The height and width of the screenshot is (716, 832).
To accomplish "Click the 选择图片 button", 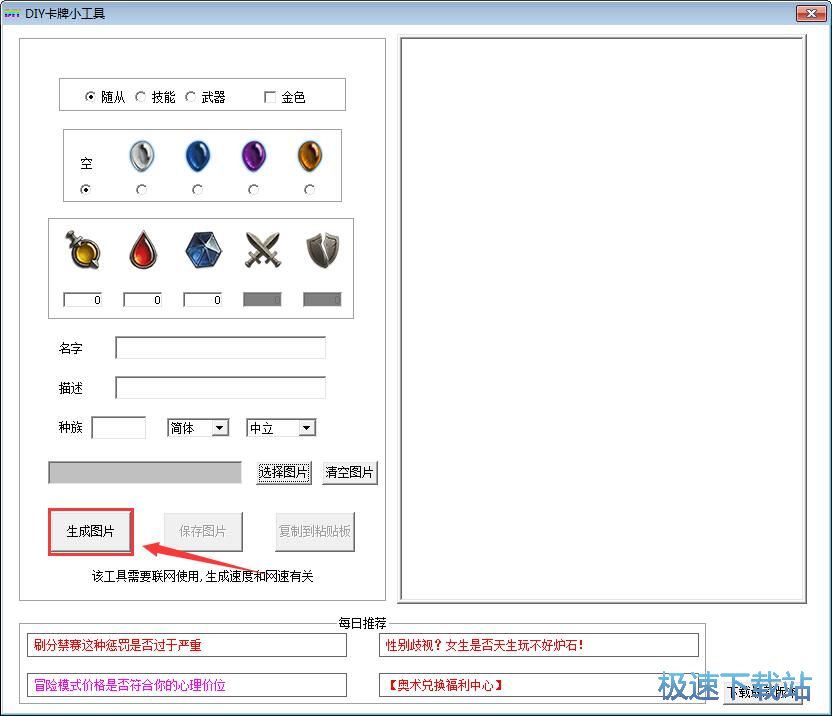I will (283, 472).
